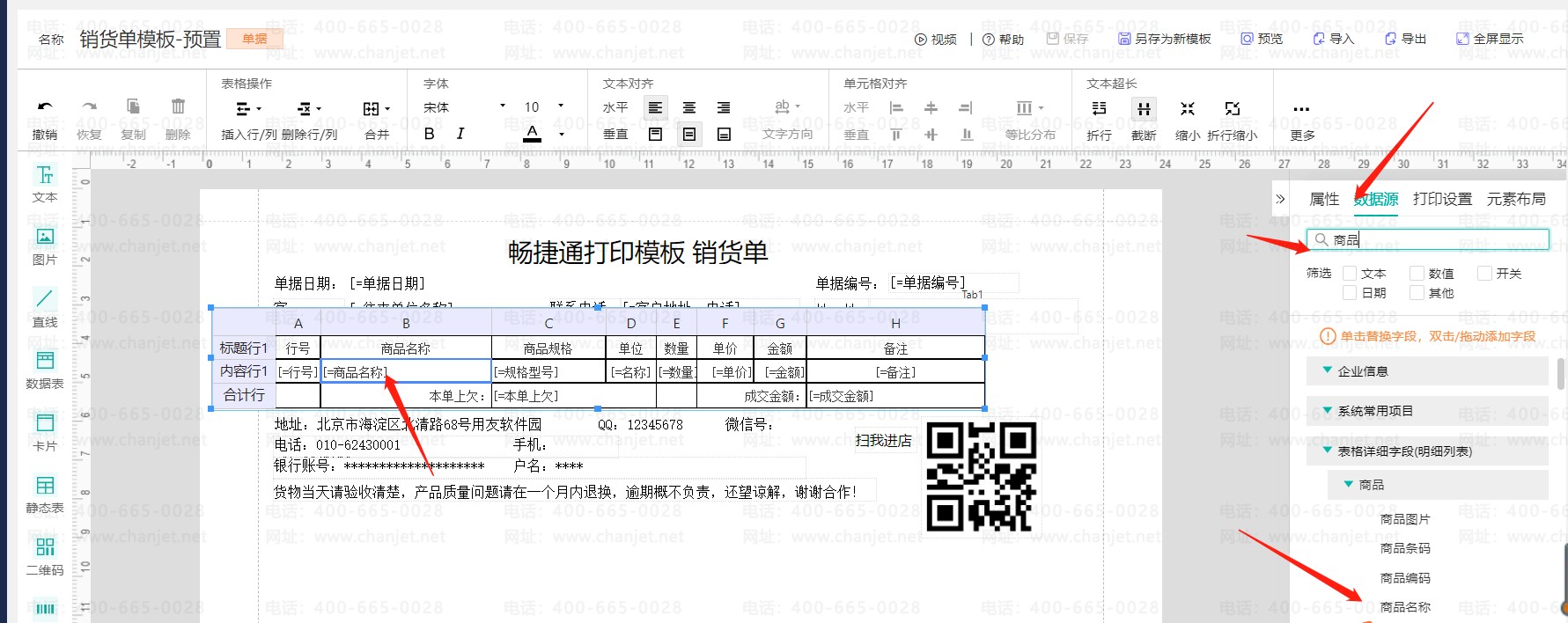Screen dimensions: 1568x623
Task: Align text vertically to the top
Action: click(655, 134)
